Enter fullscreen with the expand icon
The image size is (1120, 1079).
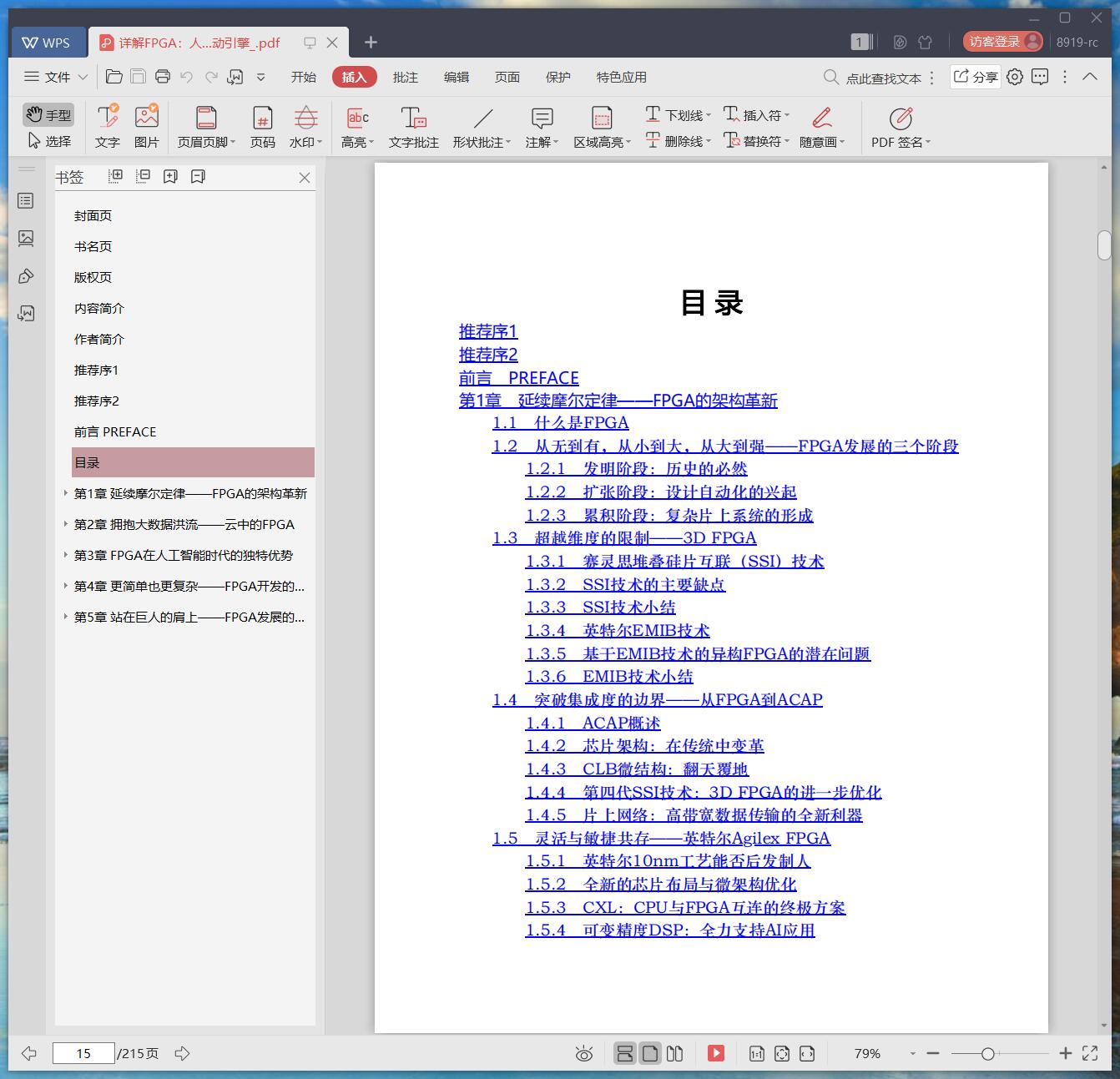pos(1090,1053)
